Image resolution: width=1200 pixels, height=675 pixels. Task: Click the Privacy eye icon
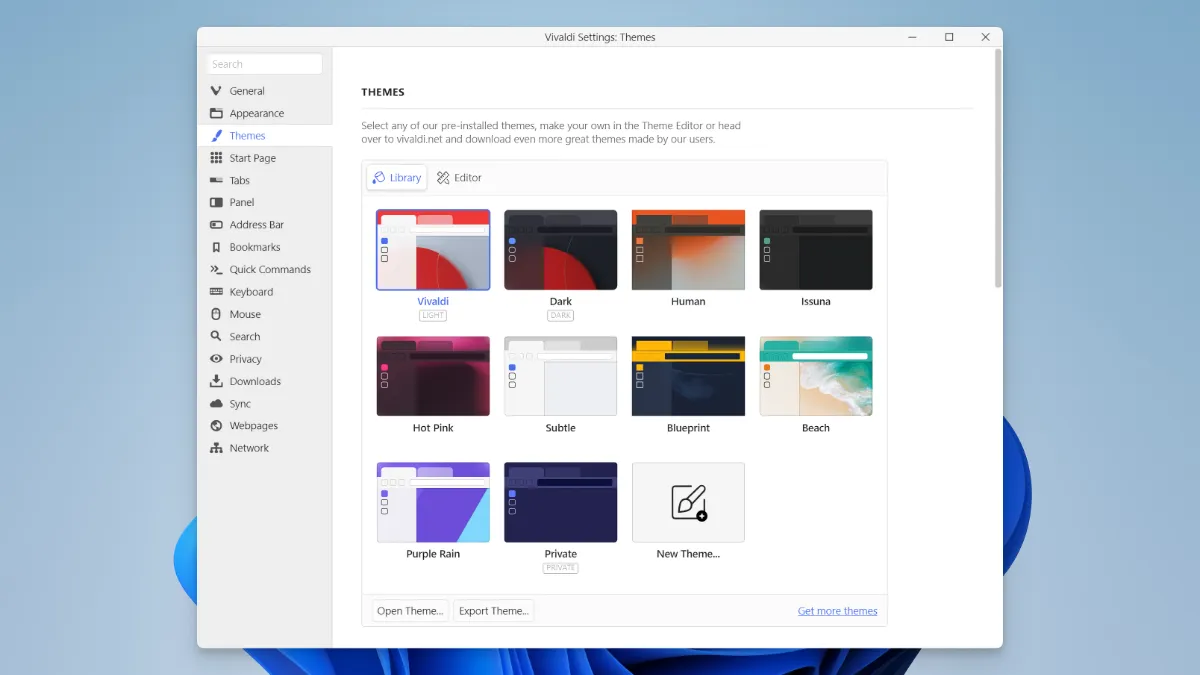[216, 359]
